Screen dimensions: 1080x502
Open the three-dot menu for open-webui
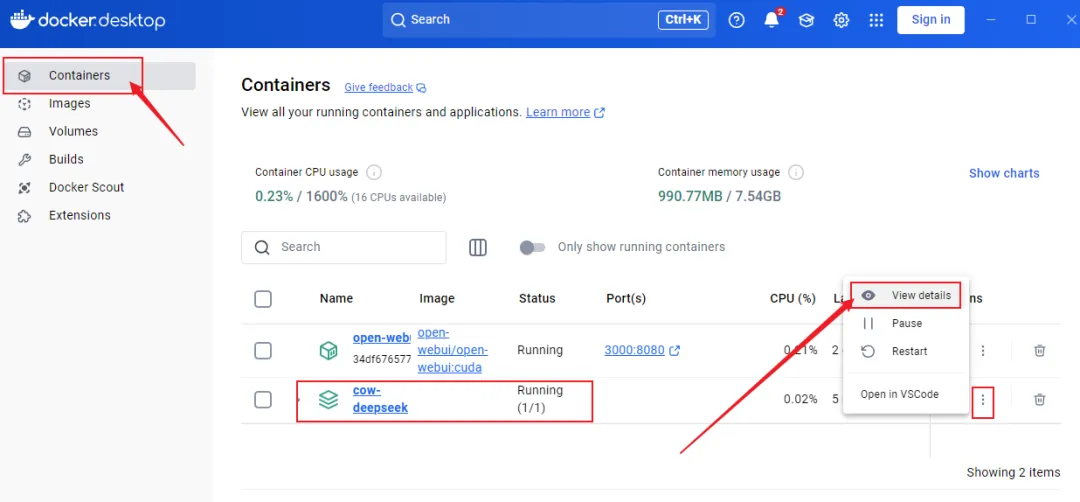[983, 351]
